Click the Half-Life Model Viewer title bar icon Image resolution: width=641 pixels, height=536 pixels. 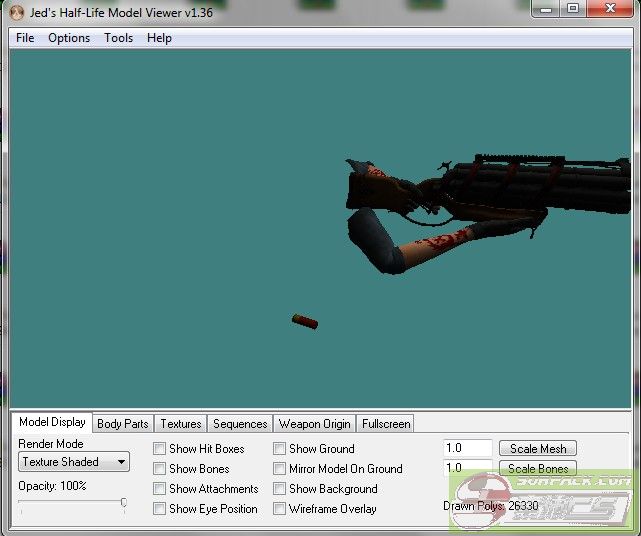(15, 11)
